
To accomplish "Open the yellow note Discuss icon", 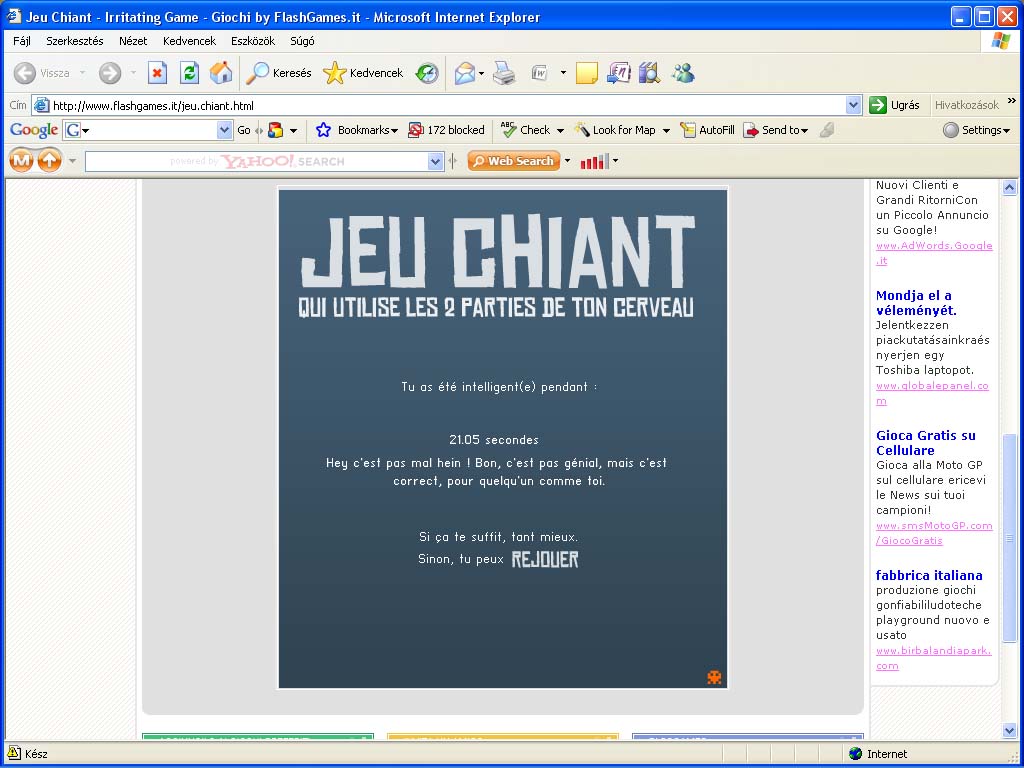I will click(586, 73).
